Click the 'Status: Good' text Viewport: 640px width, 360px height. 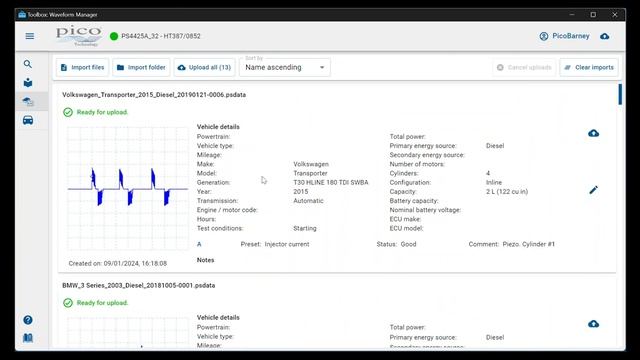click(x=396, y=244)
